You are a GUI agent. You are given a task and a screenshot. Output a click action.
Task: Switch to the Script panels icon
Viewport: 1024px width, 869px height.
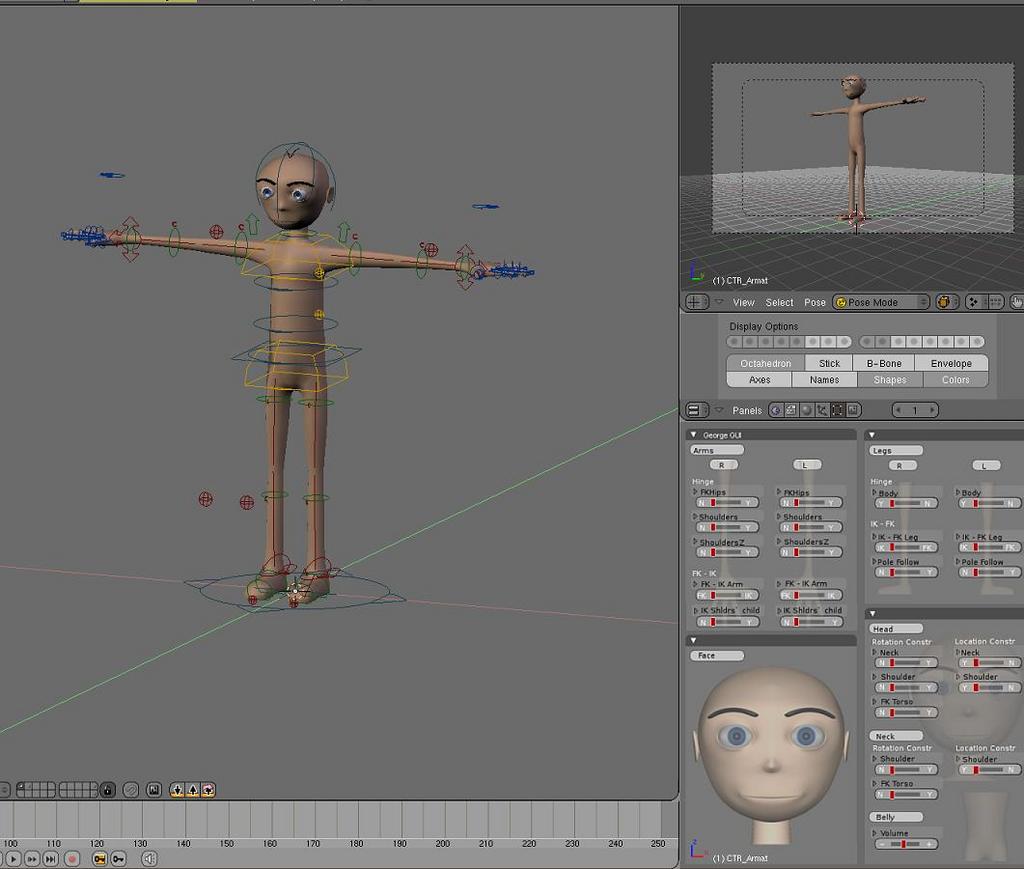coord(791,410)
